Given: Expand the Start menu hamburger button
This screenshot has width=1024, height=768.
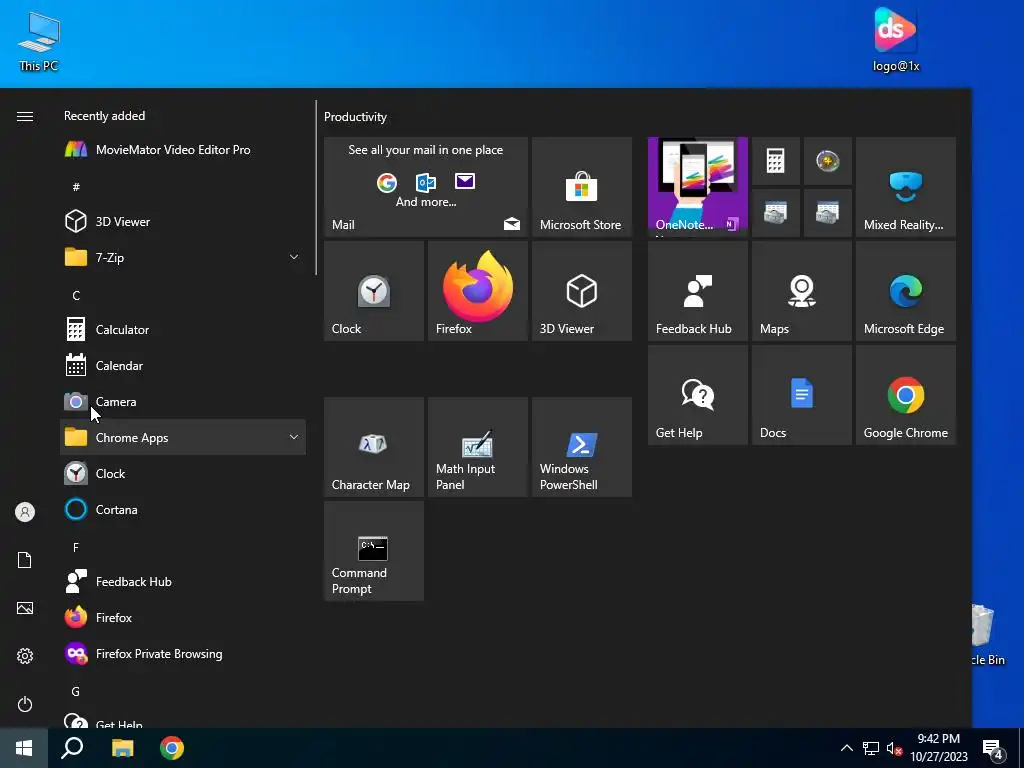Looking at the screenshot, I should 25,116.
